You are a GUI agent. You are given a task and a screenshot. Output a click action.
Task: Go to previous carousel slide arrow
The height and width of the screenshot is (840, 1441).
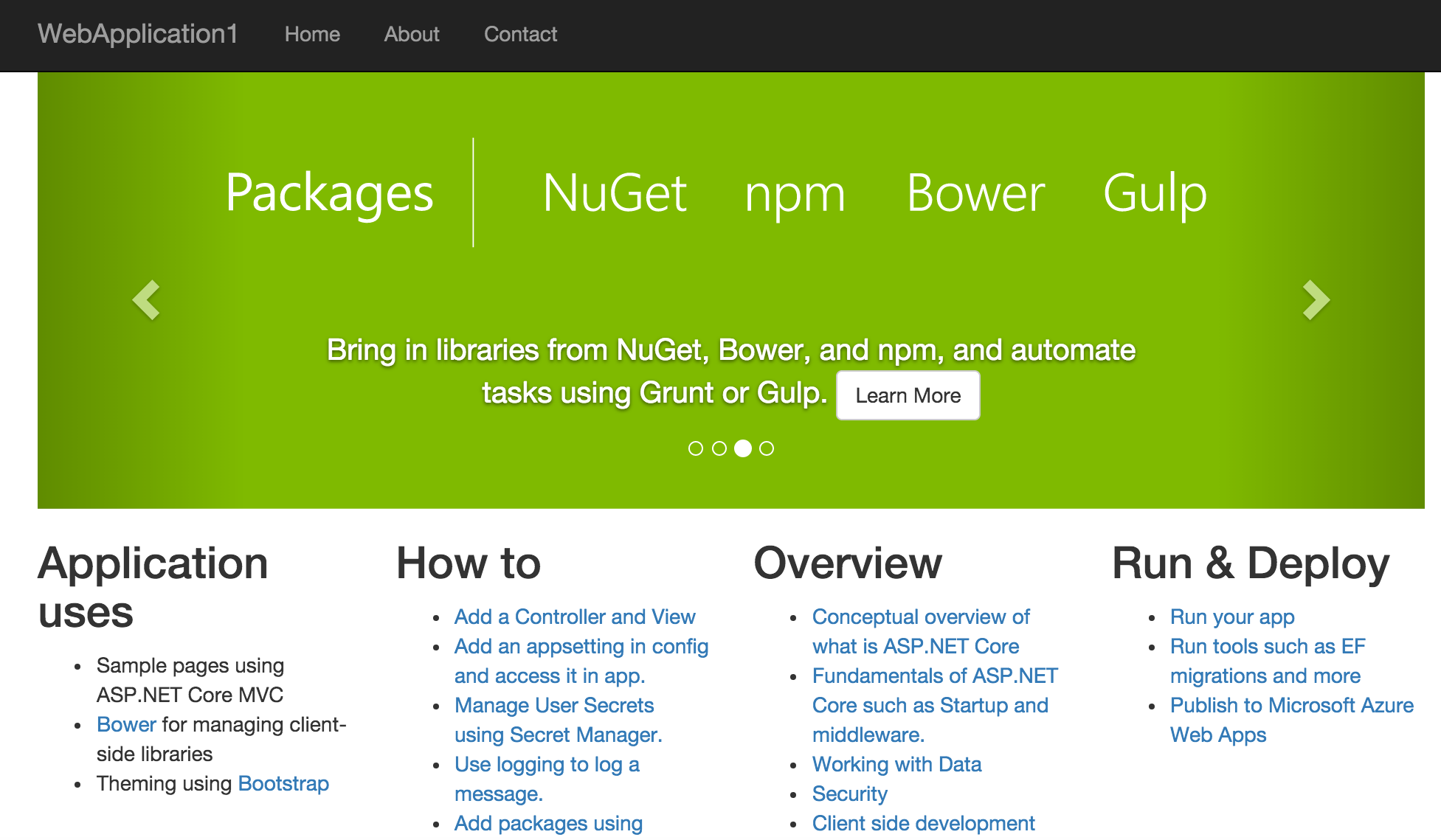(x=146, y=300)
